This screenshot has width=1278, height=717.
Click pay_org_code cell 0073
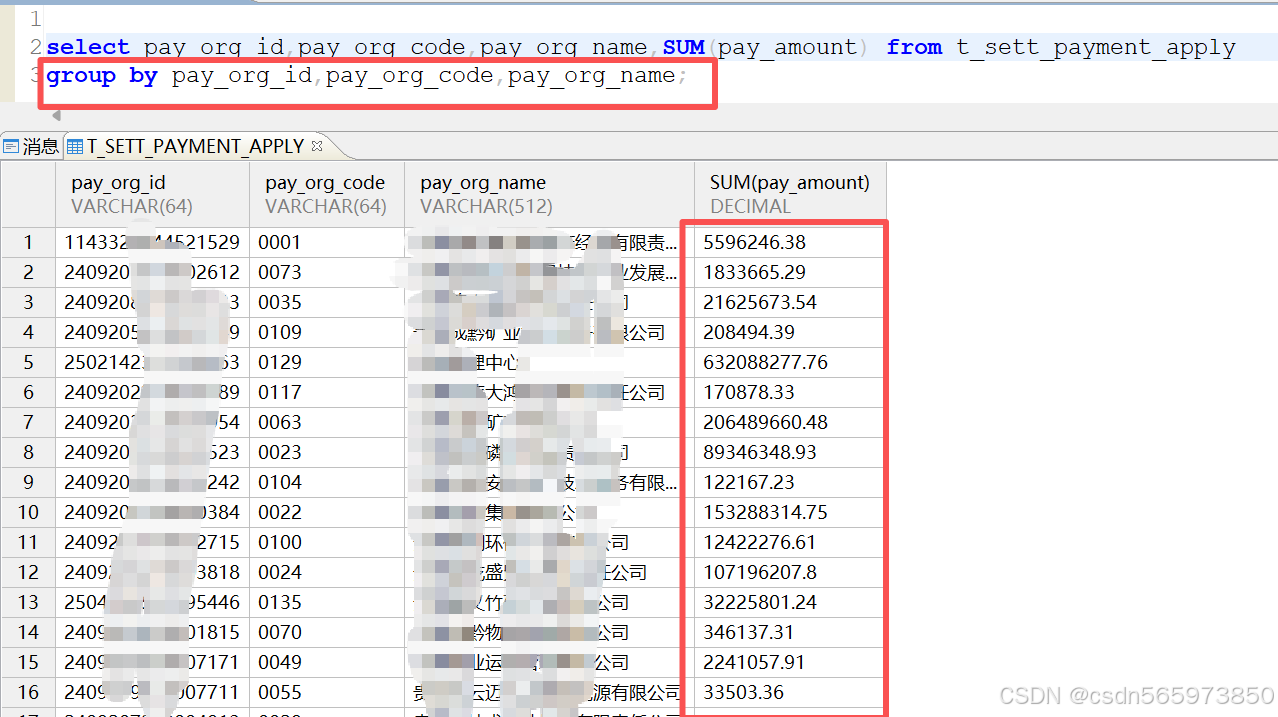coord(327,272)
